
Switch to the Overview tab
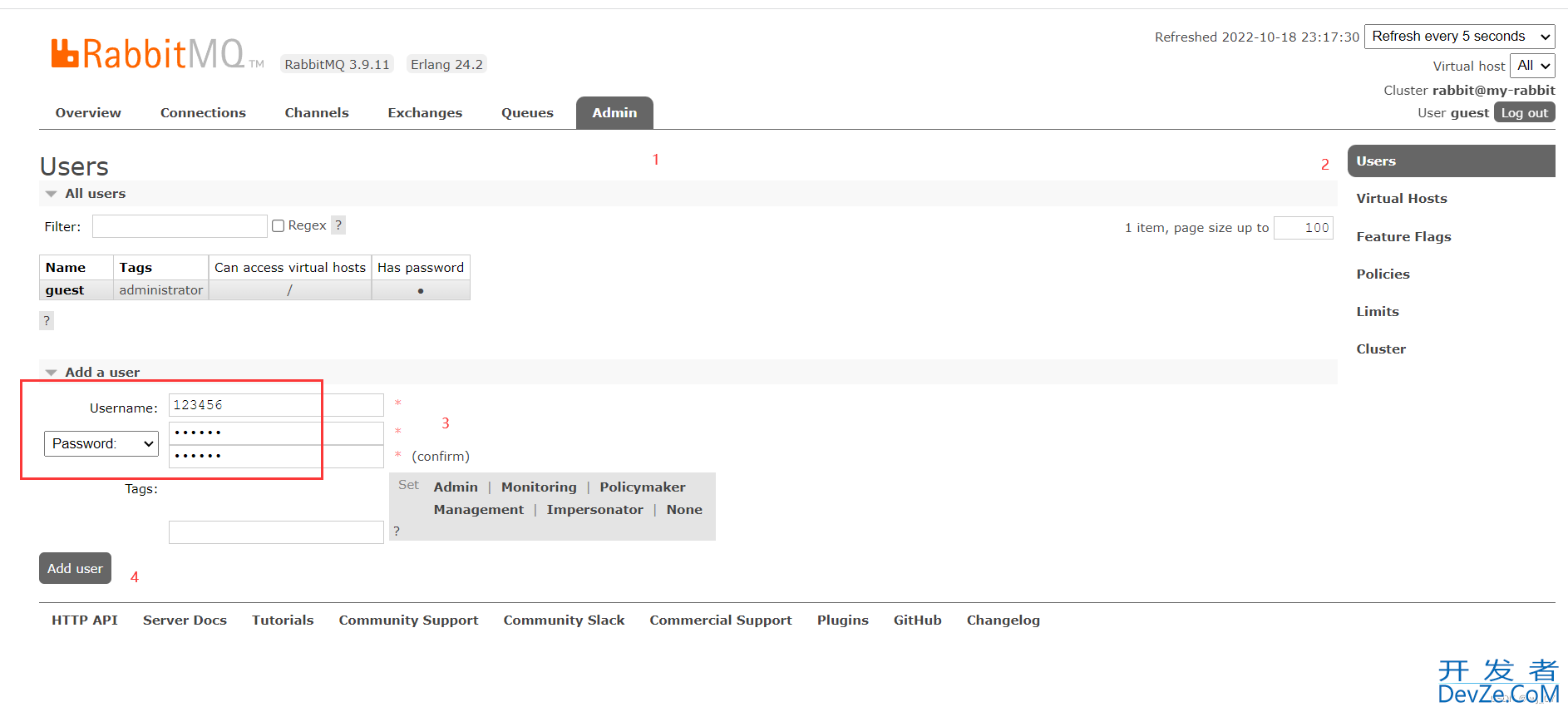pyautogui.click(x=88, y=113)
